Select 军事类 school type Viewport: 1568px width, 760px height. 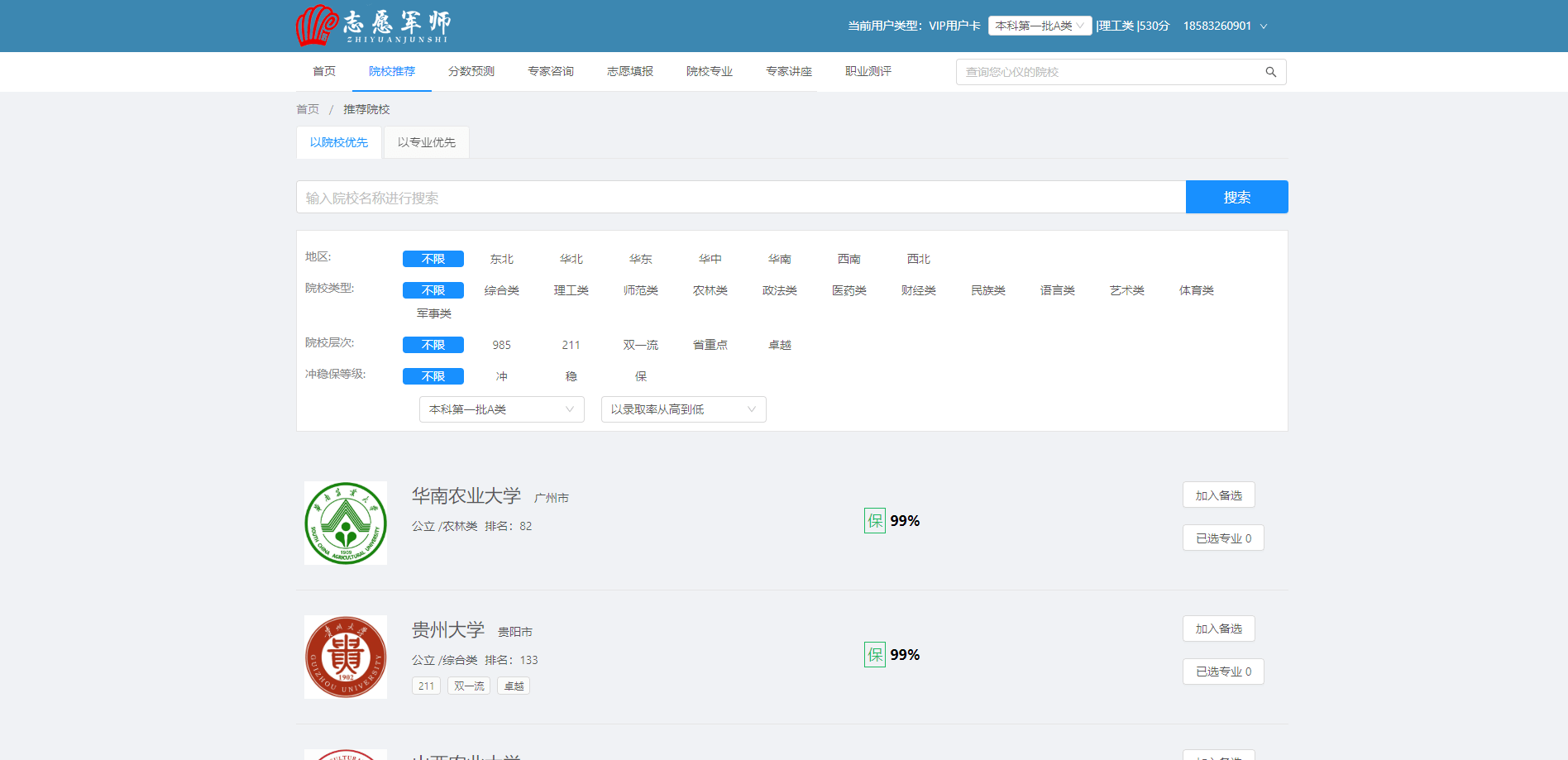434,313
